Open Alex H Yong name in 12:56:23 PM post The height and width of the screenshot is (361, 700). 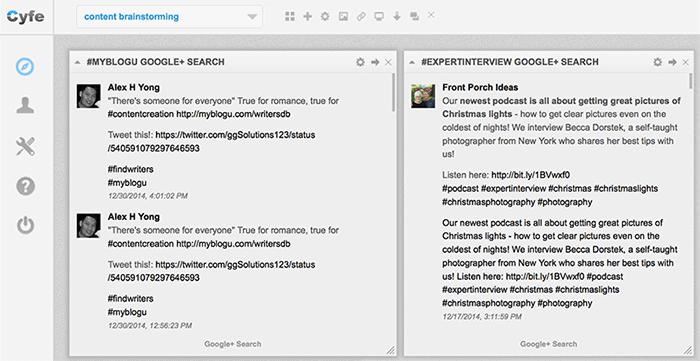[x=133, y=217]
